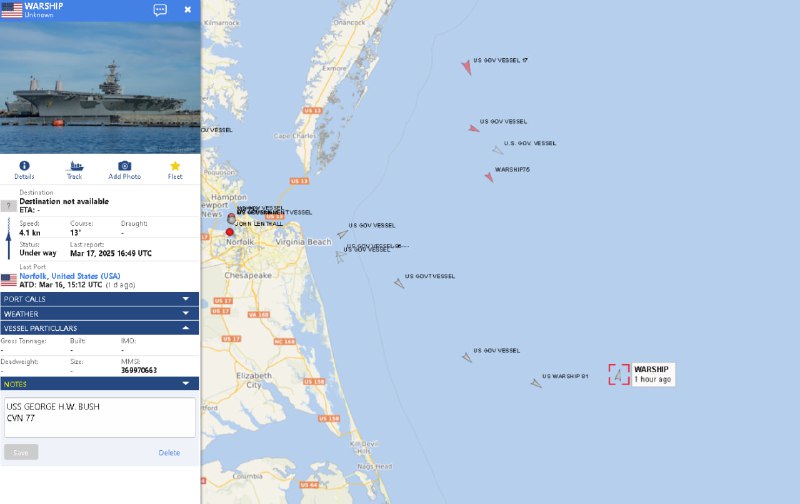Screen dimensions: 800x504
Task: Show the vessel Track icon
Action: click(x=74, y=166)
